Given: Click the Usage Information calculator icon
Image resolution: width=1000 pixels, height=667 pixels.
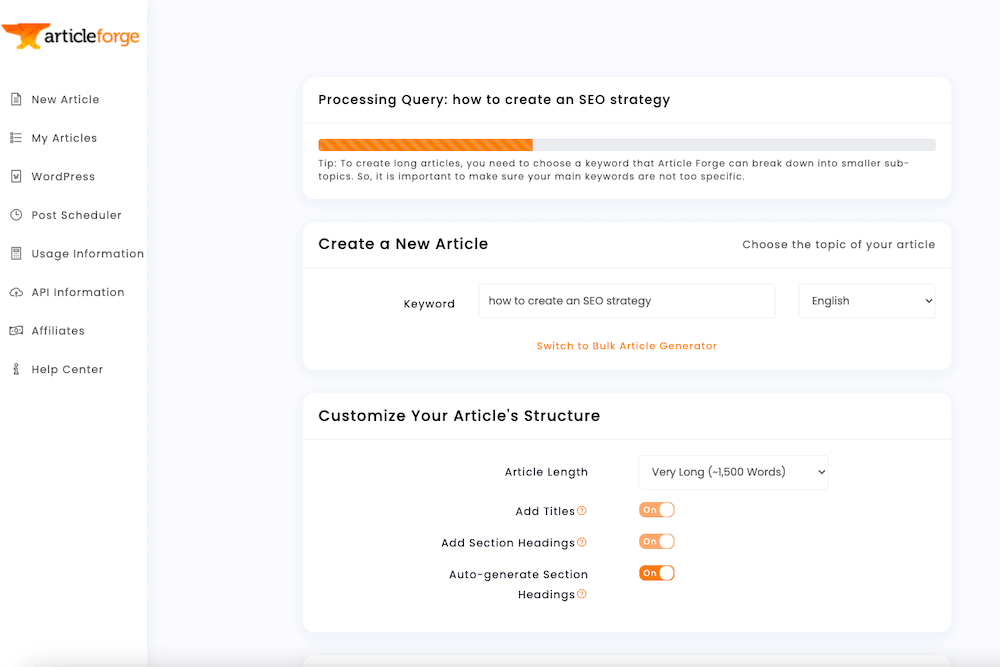Looking at the screenshot, I should click(x=16, y=253).
